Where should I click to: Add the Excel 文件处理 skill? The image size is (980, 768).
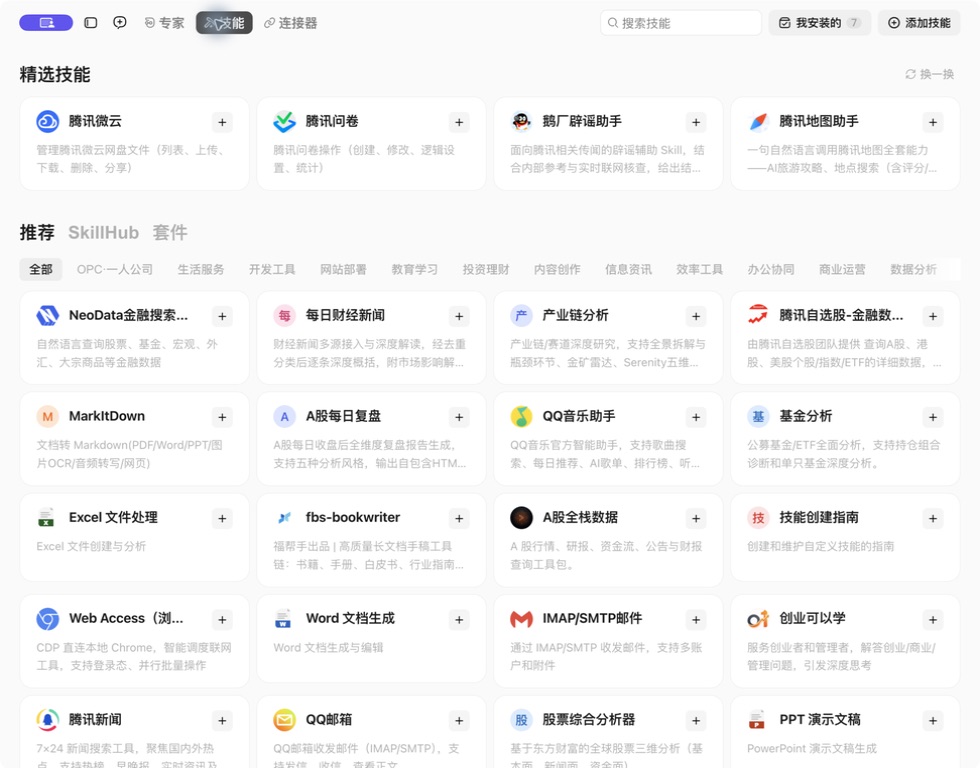222,519
